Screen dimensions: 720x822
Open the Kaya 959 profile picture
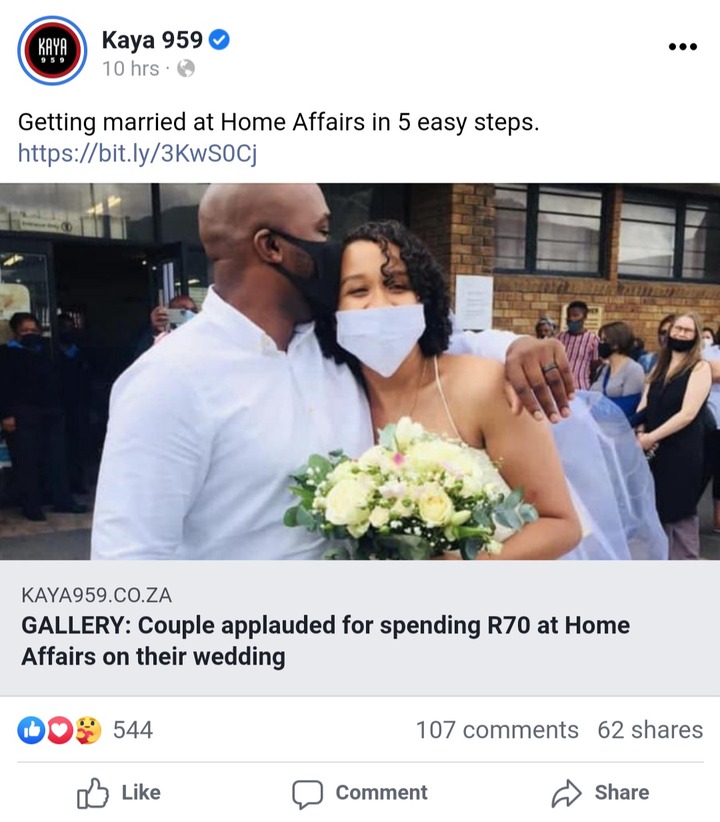click(x=52, y=51)
